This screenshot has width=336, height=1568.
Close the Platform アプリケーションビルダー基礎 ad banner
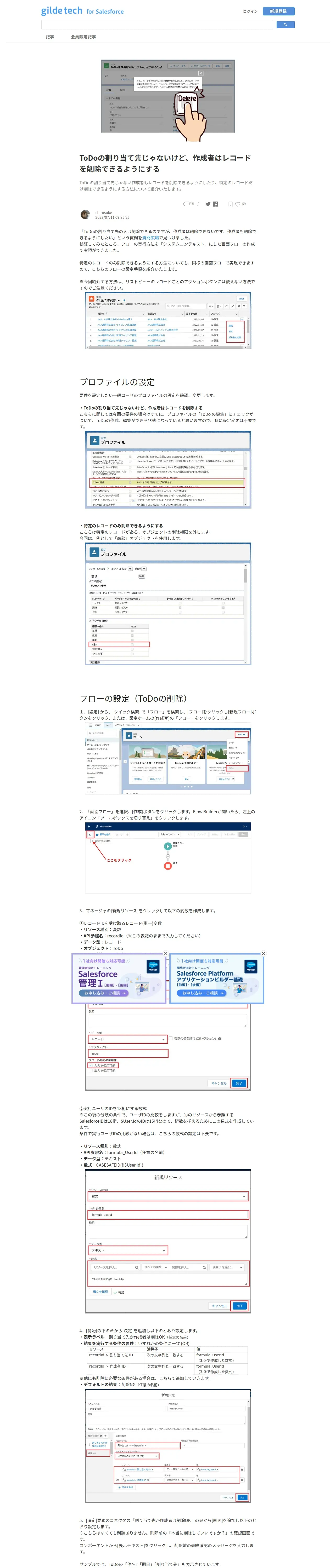tap(264, 953)
